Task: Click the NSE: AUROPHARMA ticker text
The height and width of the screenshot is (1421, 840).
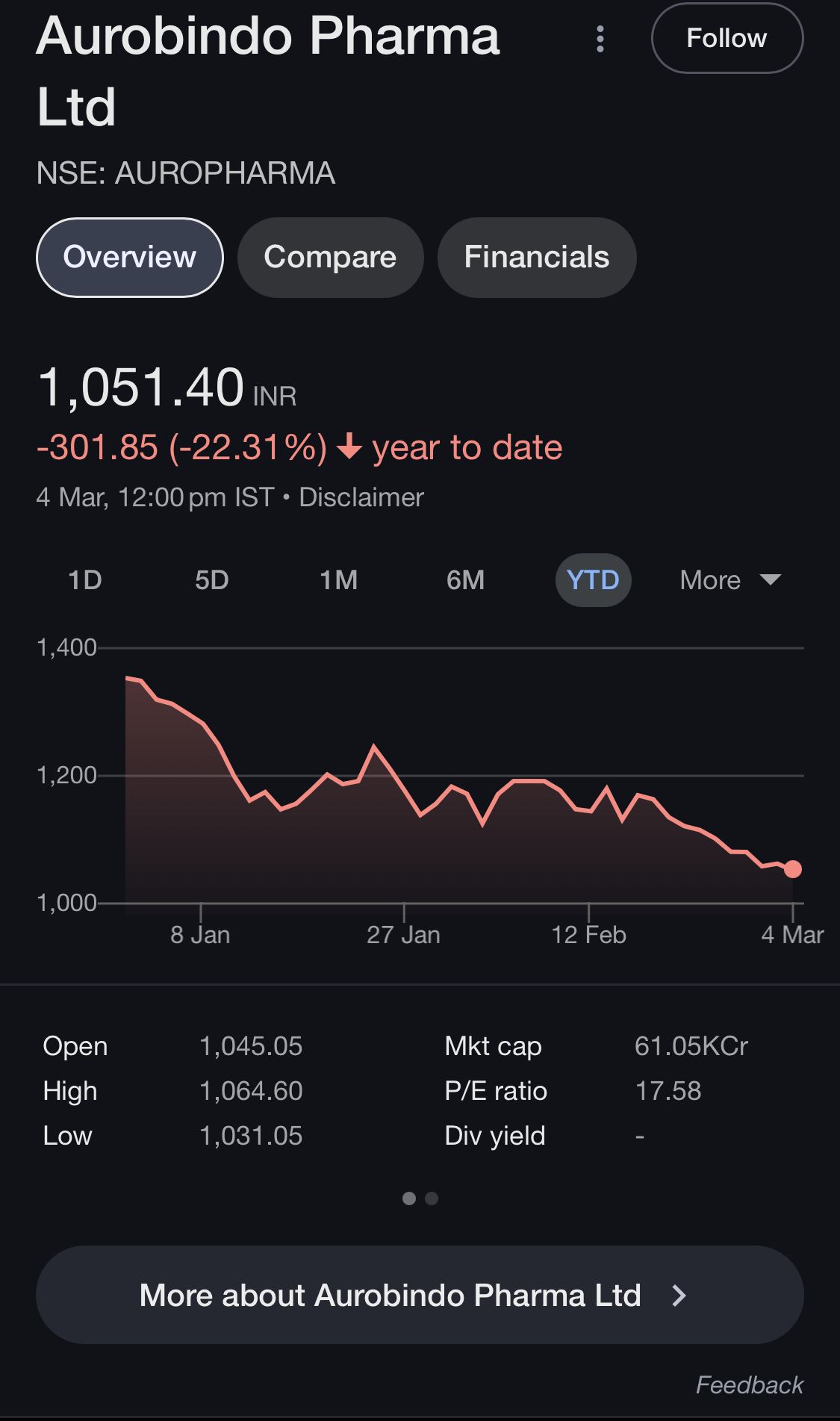Action: (x=186, y=173)
